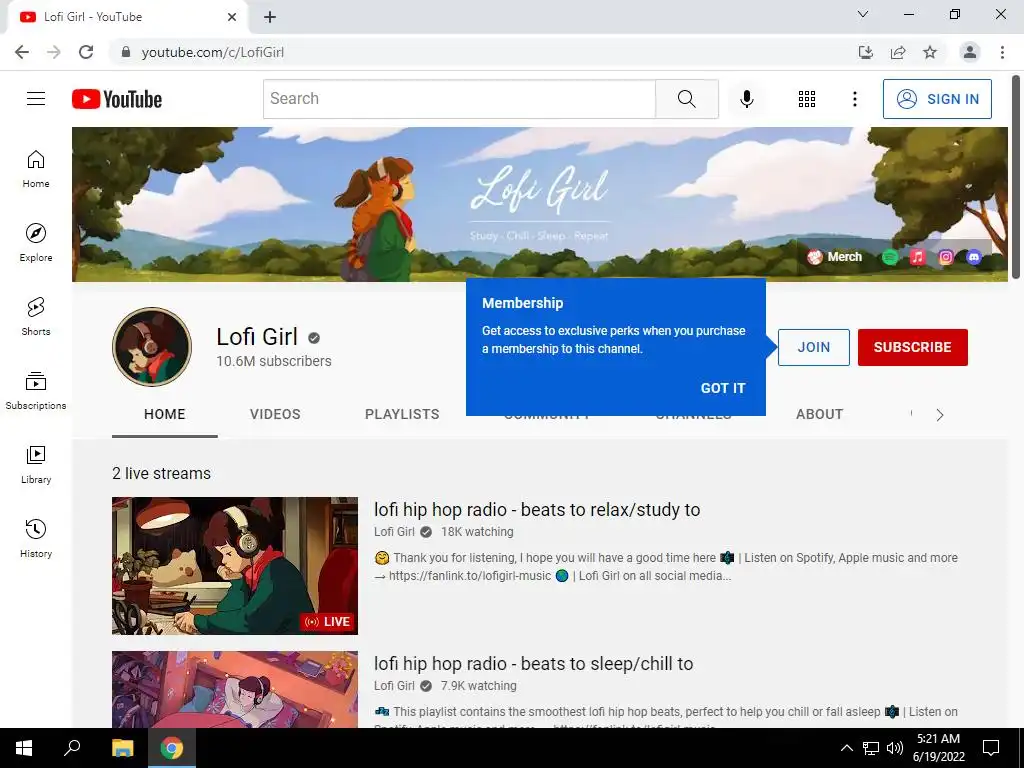1024x768 pixels.
Task: Bookmark this page with the star icon
Action: pos(930,52)
